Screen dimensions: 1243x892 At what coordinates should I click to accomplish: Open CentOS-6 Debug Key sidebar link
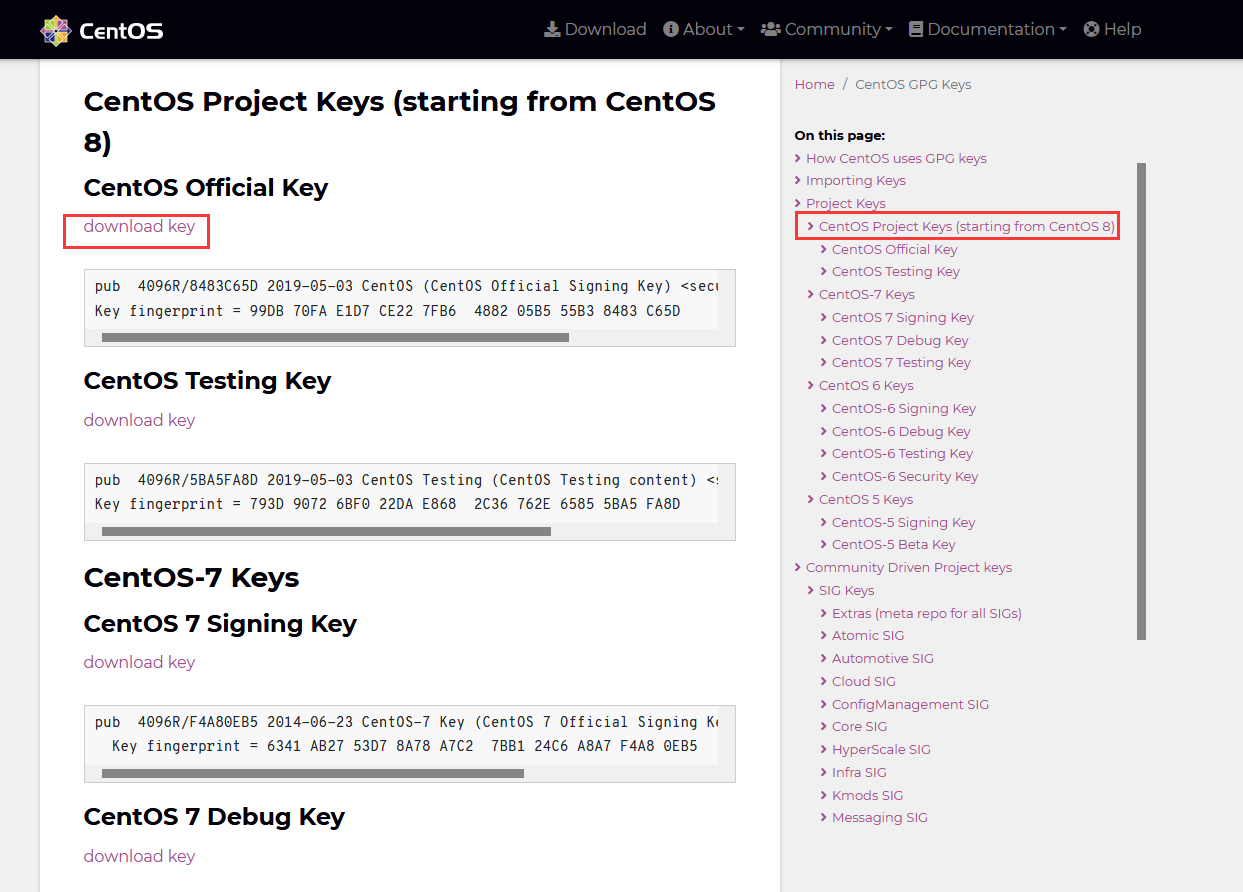(x=901, y=431)
